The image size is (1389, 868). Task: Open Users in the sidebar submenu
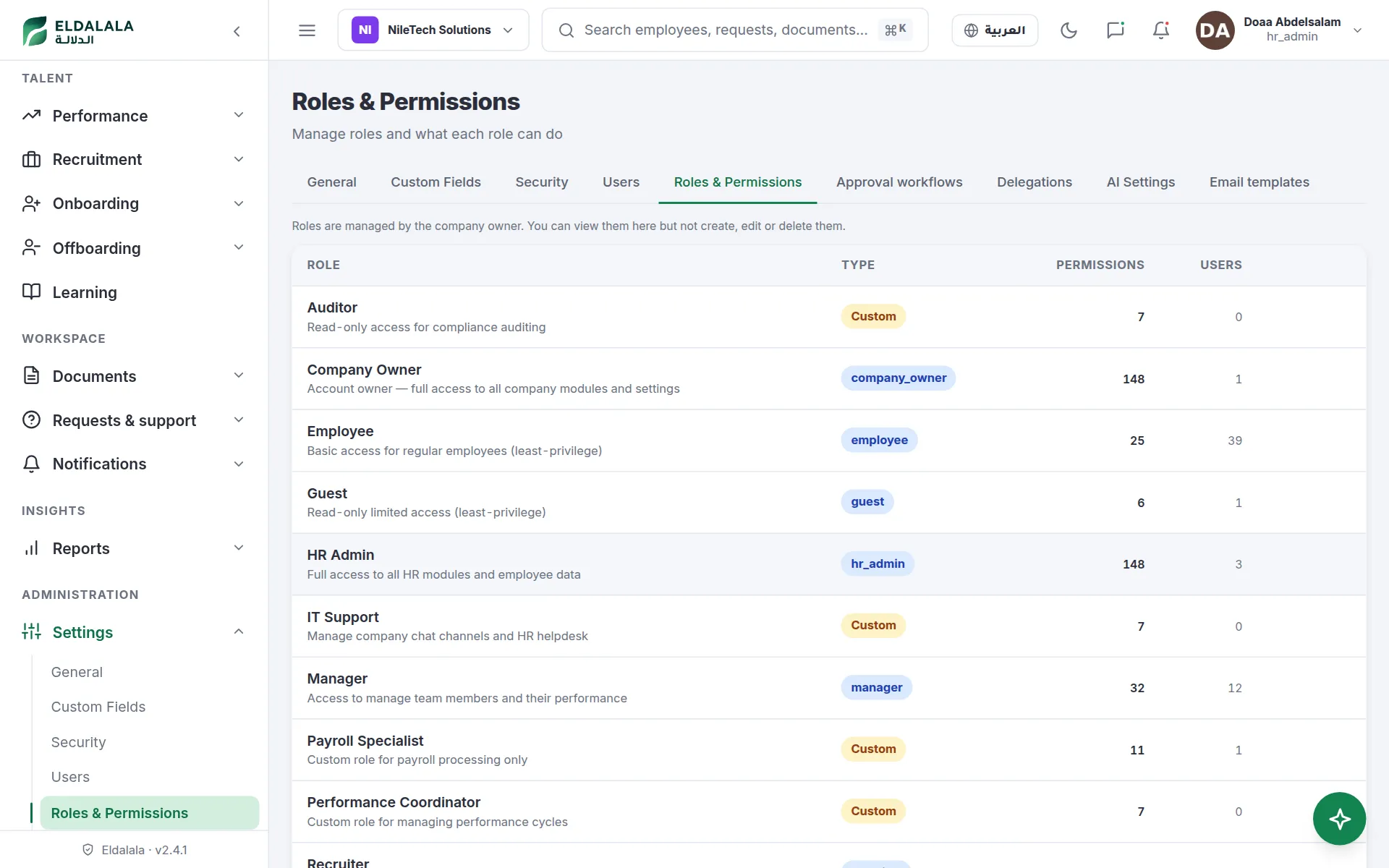click(70, 777)
